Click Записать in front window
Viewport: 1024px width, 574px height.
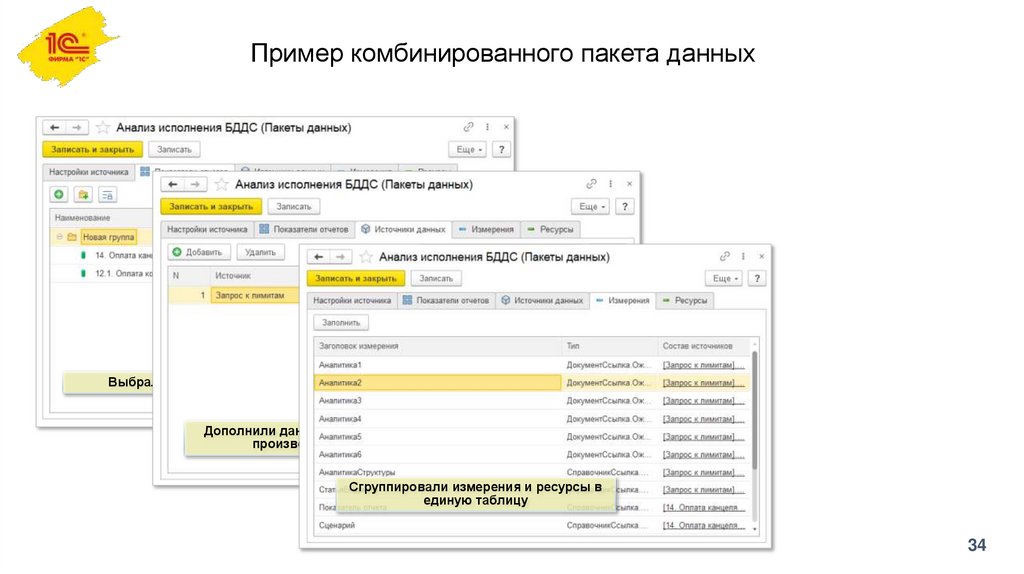pos(436,278)
